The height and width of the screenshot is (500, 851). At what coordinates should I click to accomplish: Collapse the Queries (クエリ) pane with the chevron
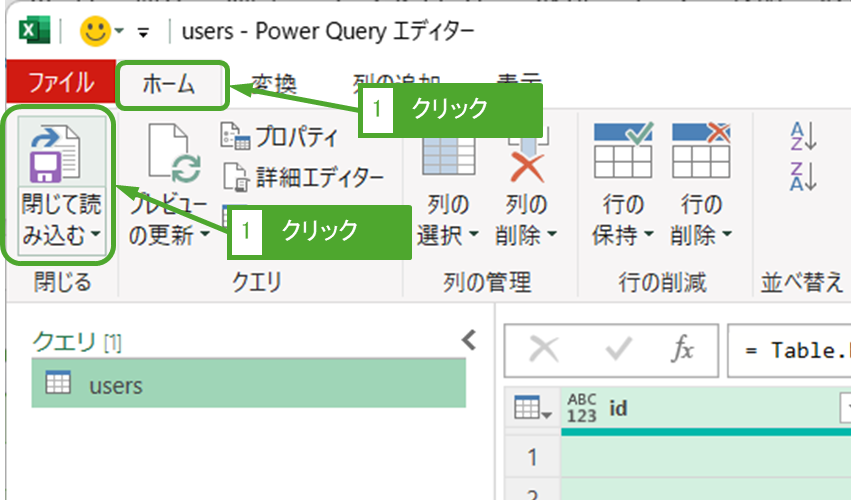[467, 340]
